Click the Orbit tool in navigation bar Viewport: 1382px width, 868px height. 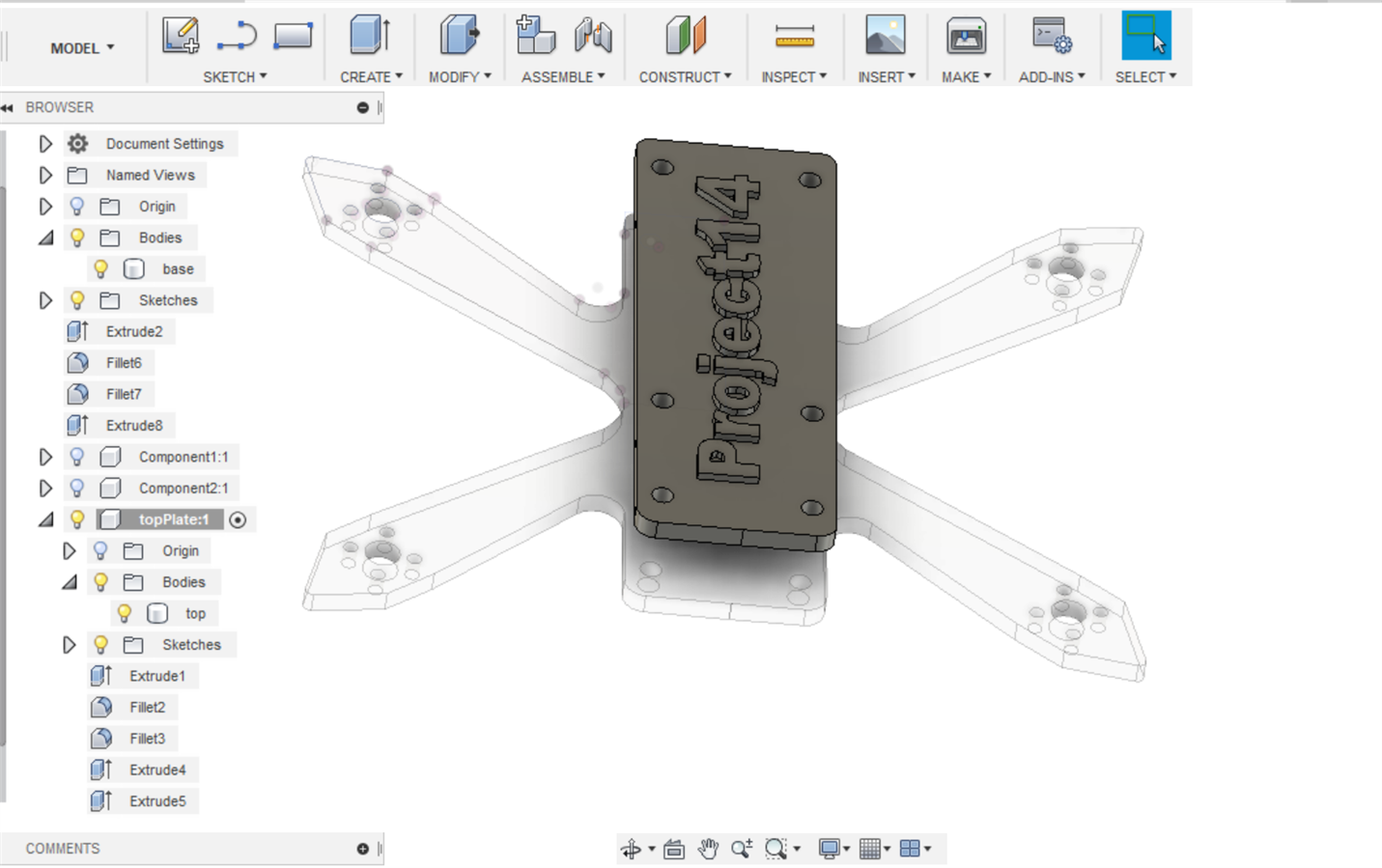click(631, 849)
